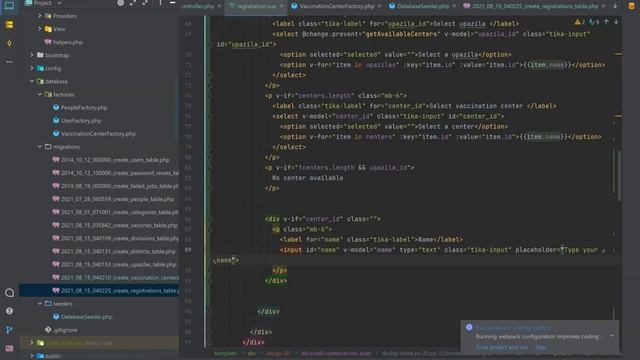Click the Collapse All icon in Project header
Viewport: 640px width, 360px height.
click(x=145, y=3)
